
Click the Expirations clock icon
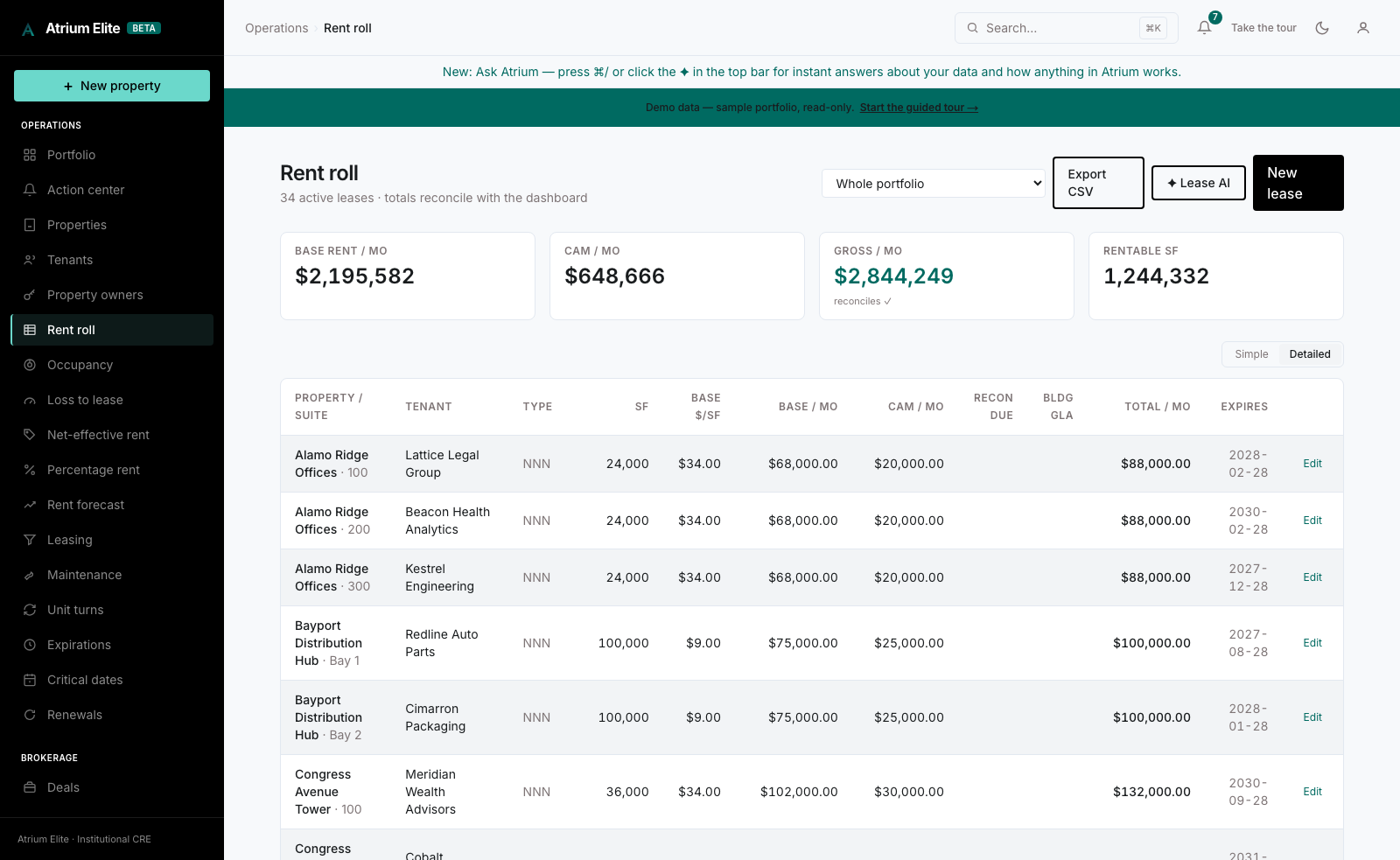tap(30, 645)
